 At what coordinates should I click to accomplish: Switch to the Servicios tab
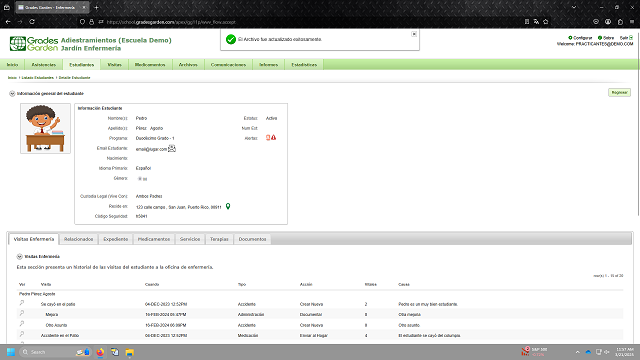190,239
